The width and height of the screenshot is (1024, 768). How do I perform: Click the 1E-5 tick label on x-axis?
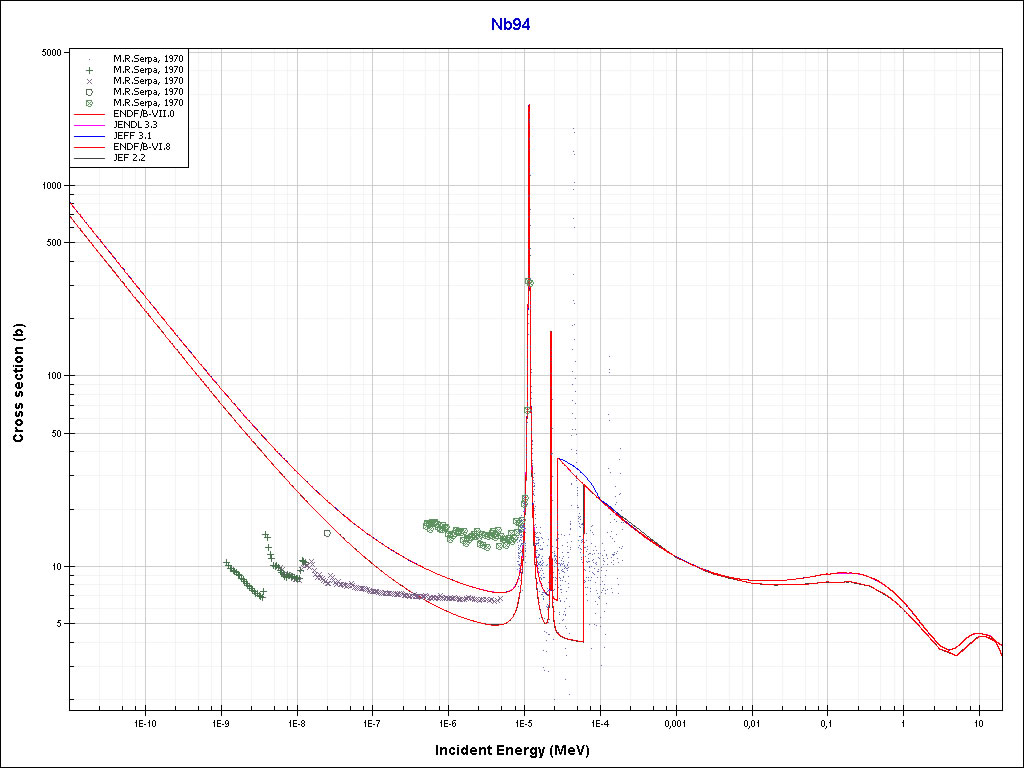pos(523,722)
